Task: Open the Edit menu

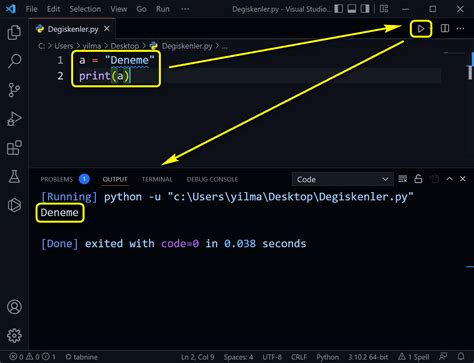Action: coord(53,9)
